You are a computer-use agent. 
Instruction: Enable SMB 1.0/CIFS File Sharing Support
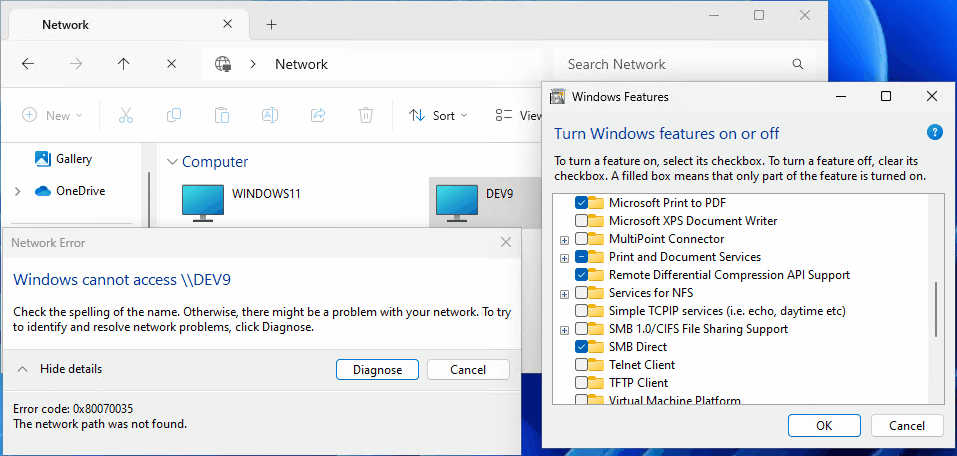[581, 329]
